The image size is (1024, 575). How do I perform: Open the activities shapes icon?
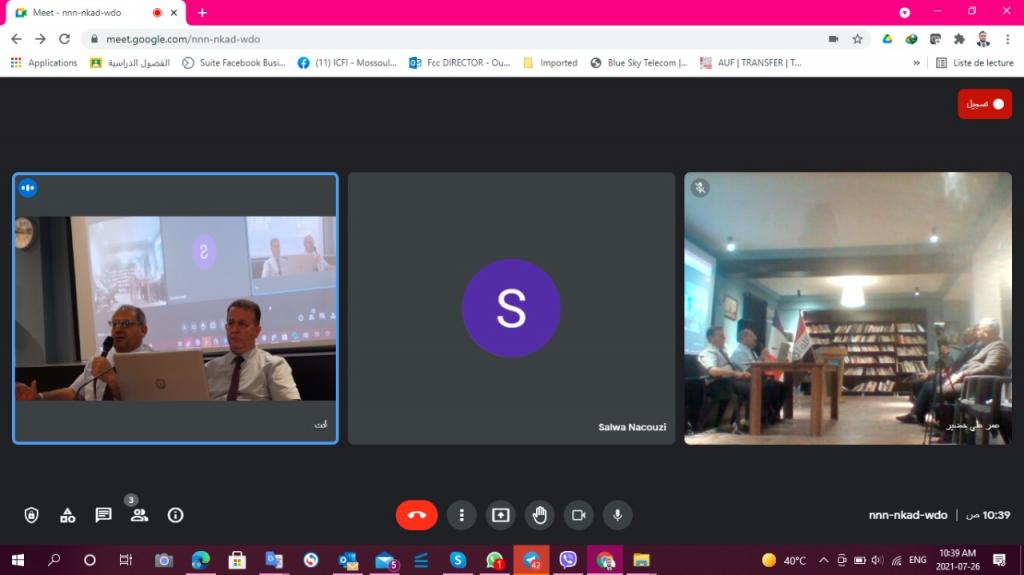point(67,515)
